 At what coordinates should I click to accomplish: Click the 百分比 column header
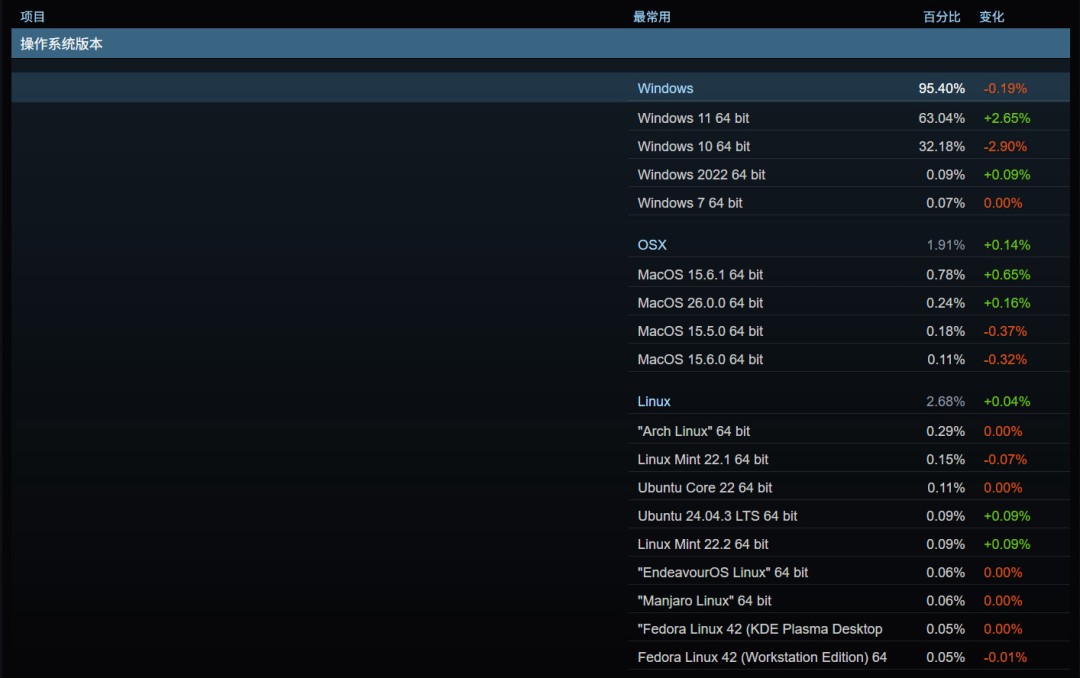point(940,16)
